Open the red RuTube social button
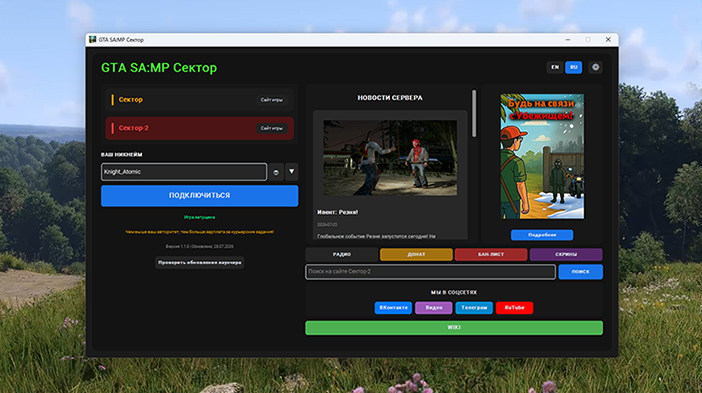The height and width of the screenshot is (393, 702). 514,308
